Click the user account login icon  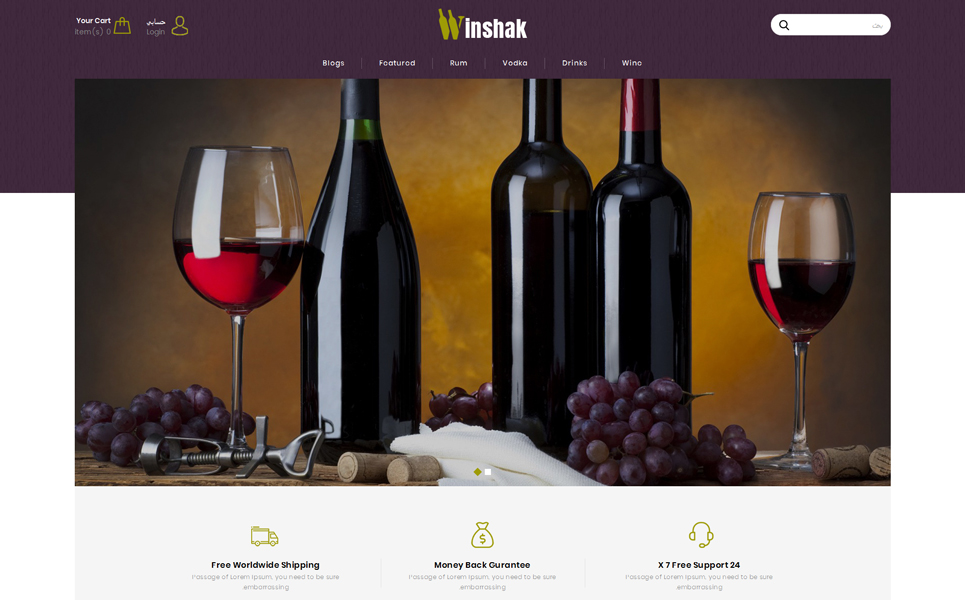coord(180,26)
